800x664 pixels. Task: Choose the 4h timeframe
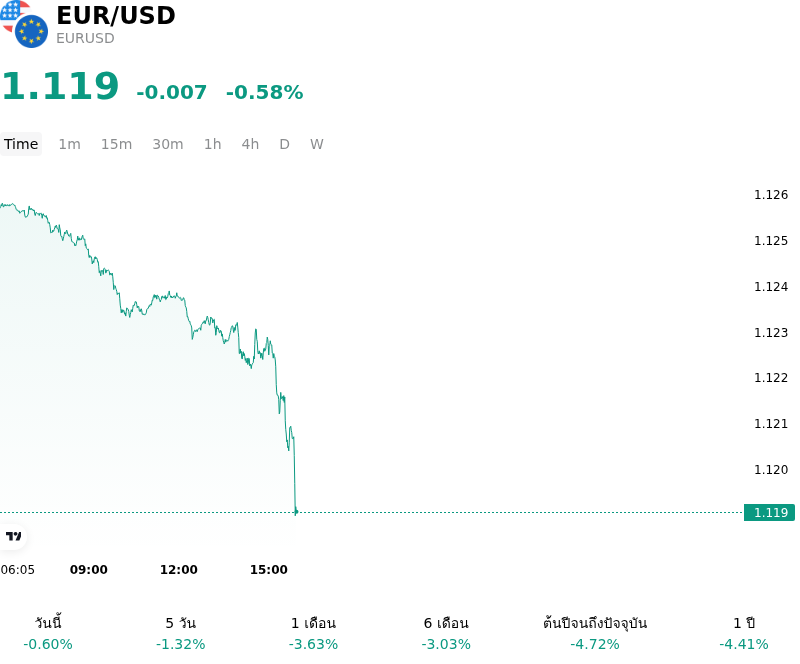(x=250, y=144)
